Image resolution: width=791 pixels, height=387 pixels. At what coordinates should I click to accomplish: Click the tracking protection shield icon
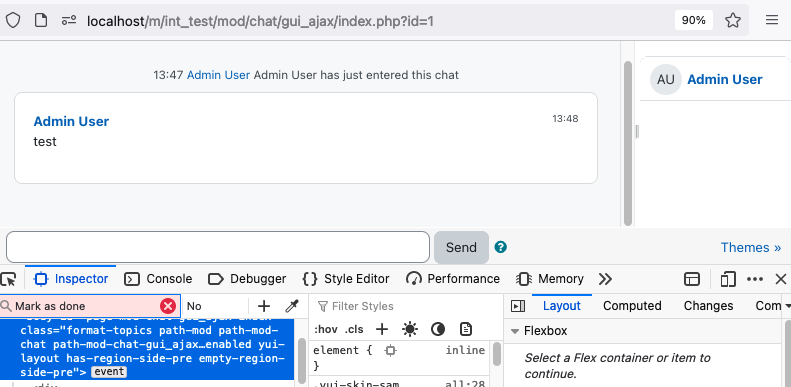13,20
